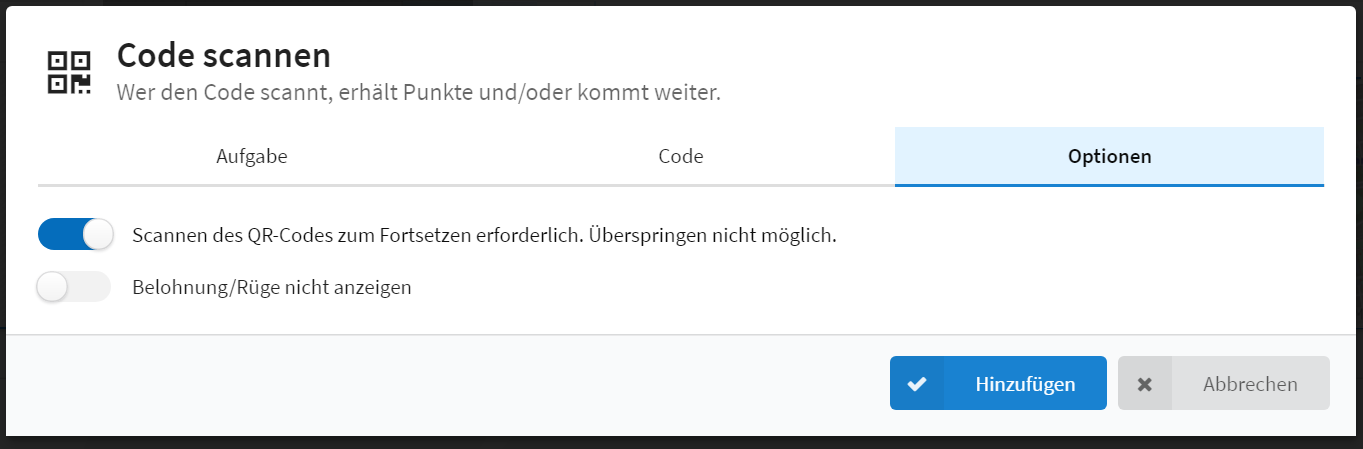
Task: Click the checkmark icon on Hinzufügen
Action: (x=917, y=384)
